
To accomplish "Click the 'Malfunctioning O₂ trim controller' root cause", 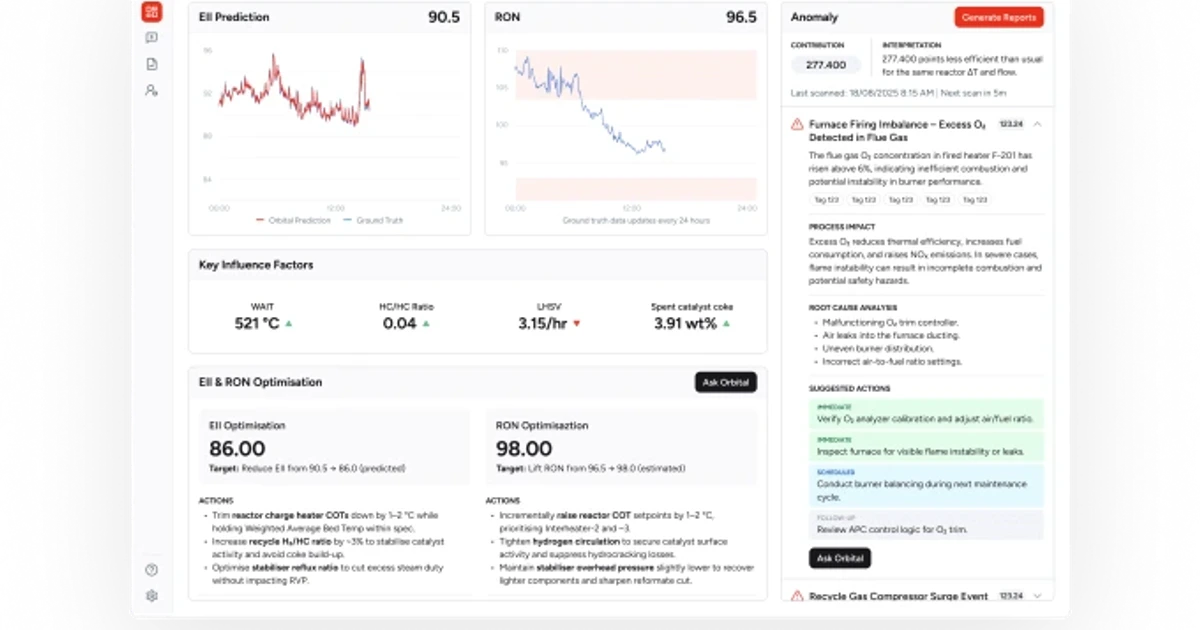I will point(890,322).
